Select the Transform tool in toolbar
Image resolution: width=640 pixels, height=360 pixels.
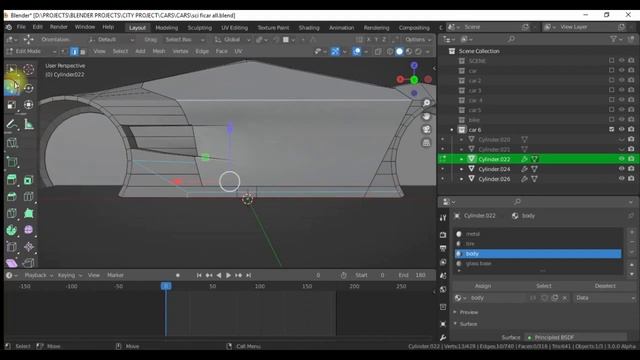(29, 105)
